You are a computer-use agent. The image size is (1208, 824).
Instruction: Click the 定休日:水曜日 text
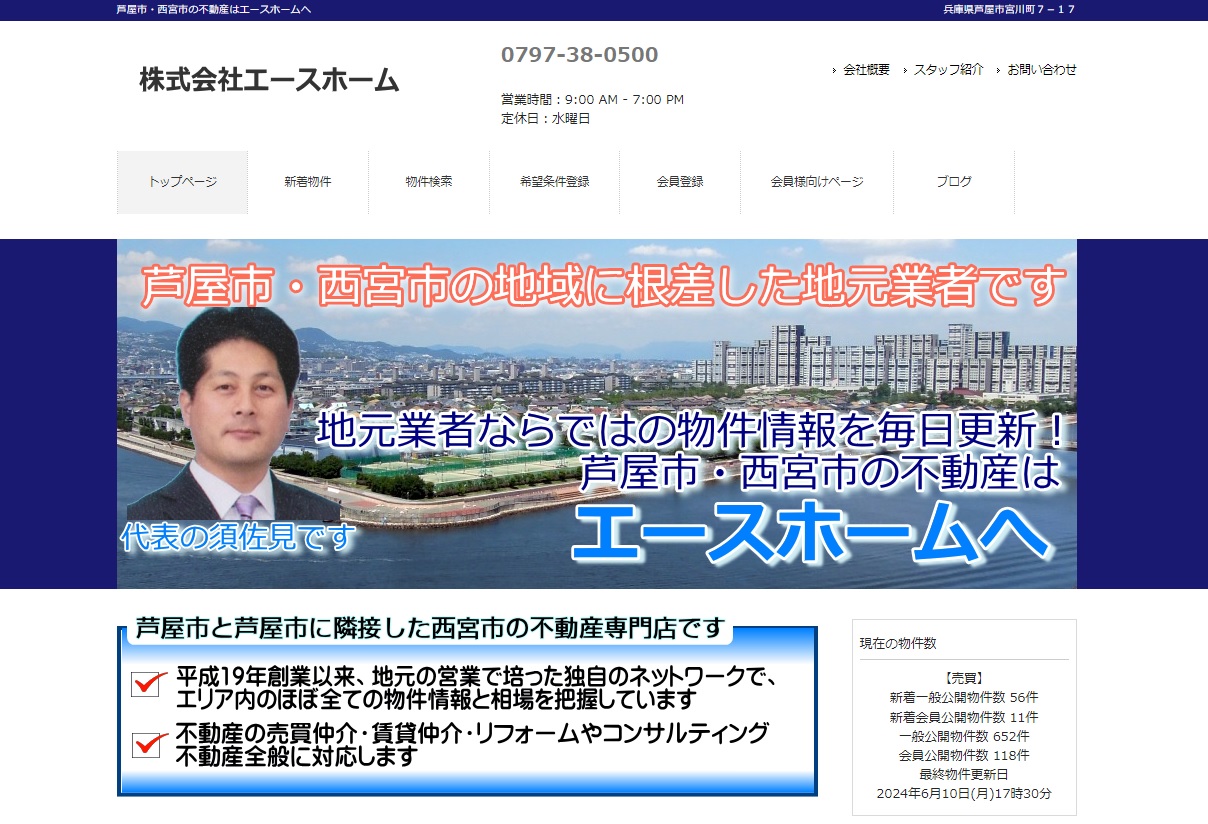[x=546, y=119]
